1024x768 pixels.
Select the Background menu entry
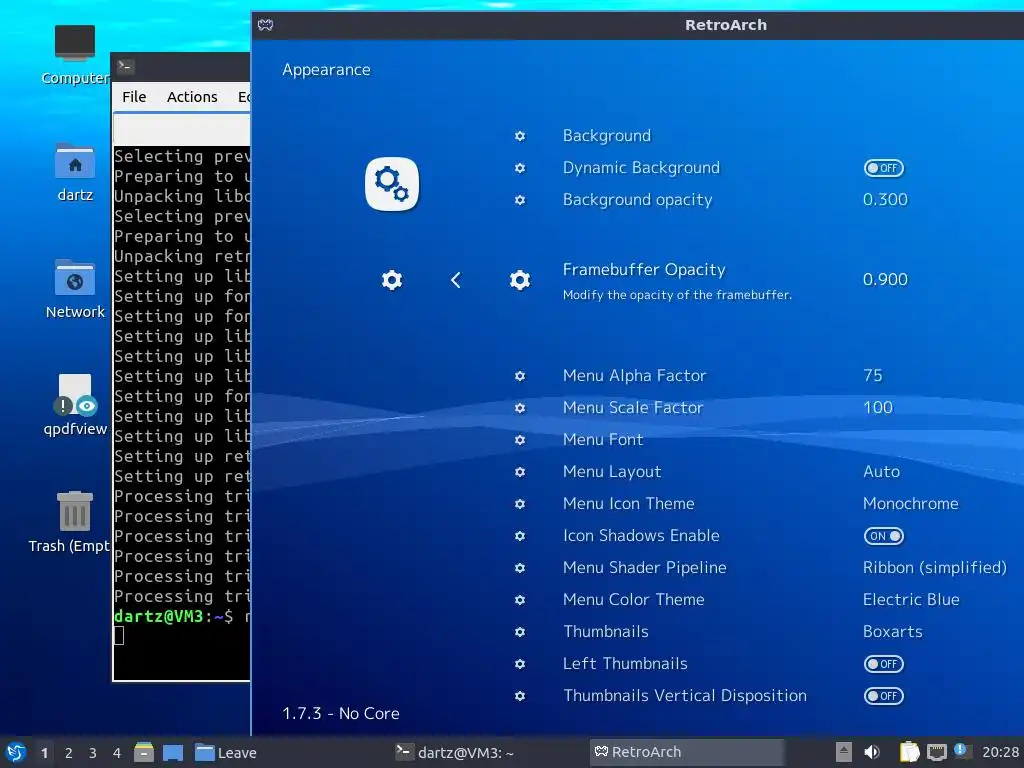coord(607,136)
